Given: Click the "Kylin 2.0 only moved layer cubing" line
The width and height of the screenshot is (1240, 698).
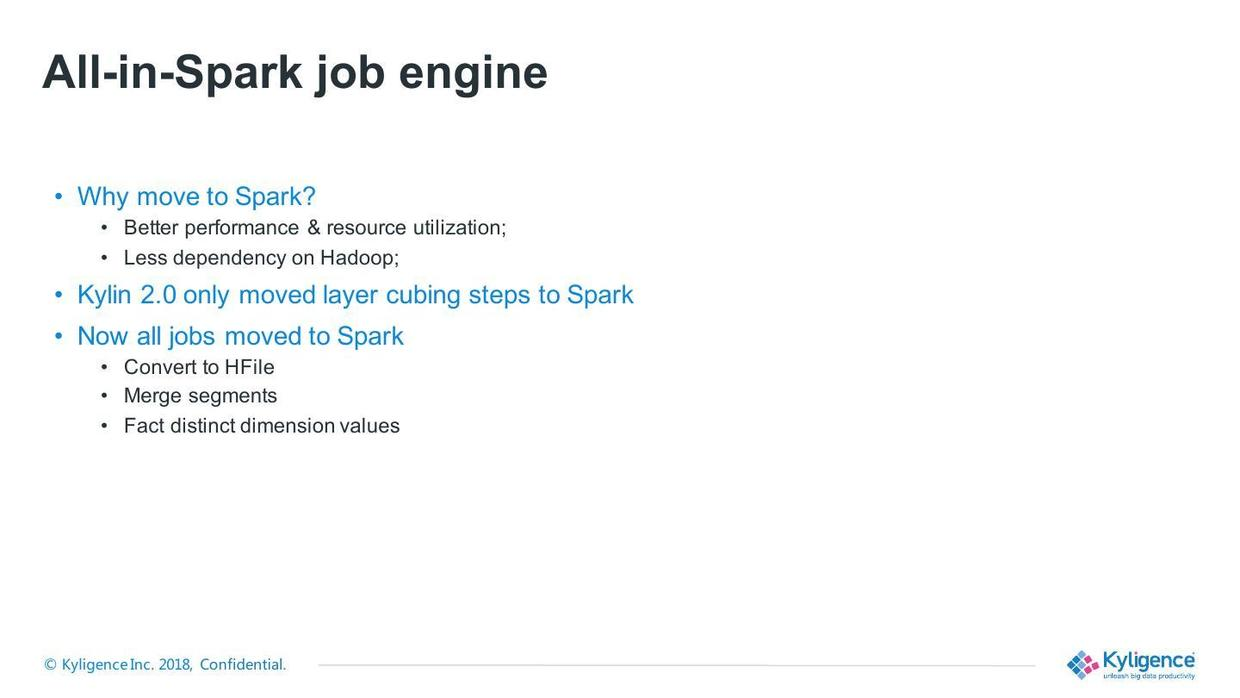Looking at the screenshot, I should click(355, 295).
